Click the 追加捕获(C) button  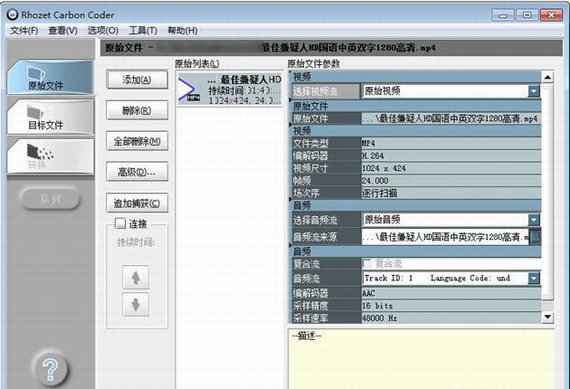tap(137, 203)
